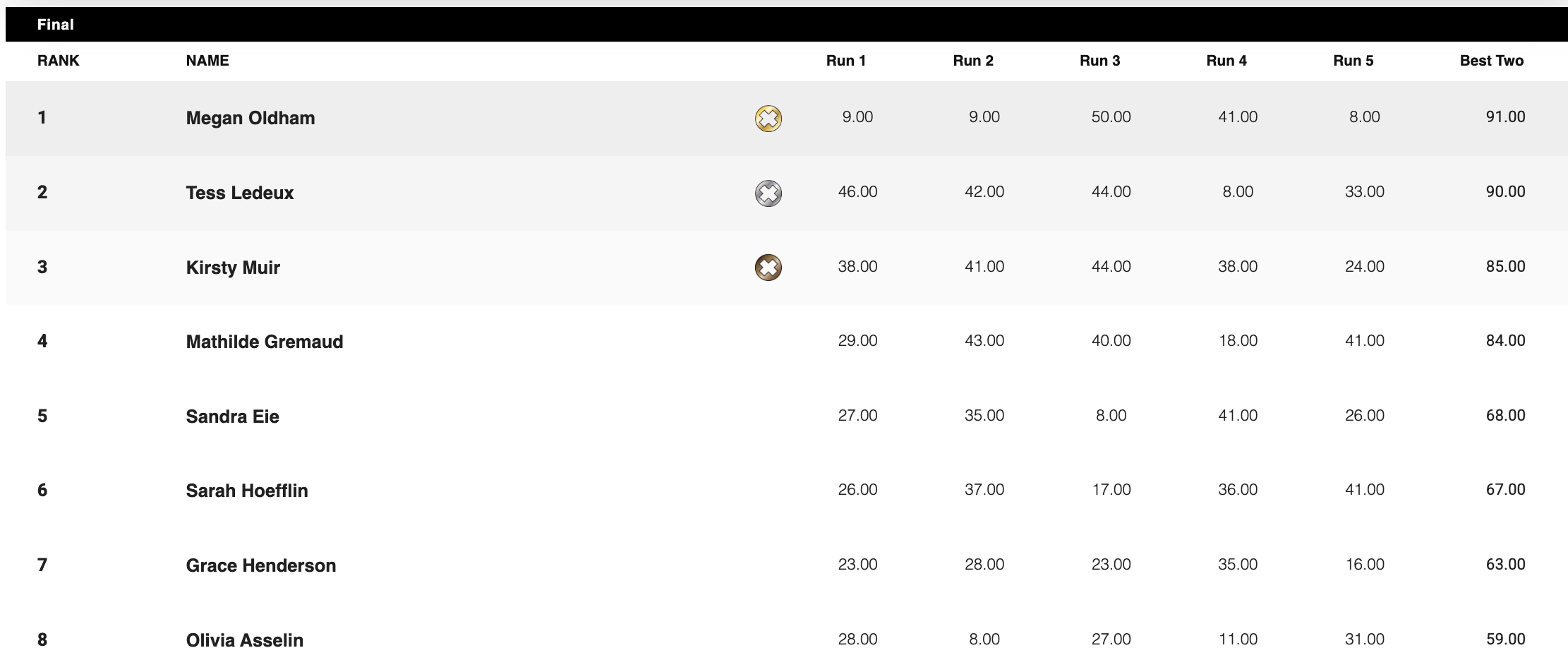Click the silver medal icon for Tess Ledeux
This screenshot has height=672, width=1568.
click(x=768, y=193)
